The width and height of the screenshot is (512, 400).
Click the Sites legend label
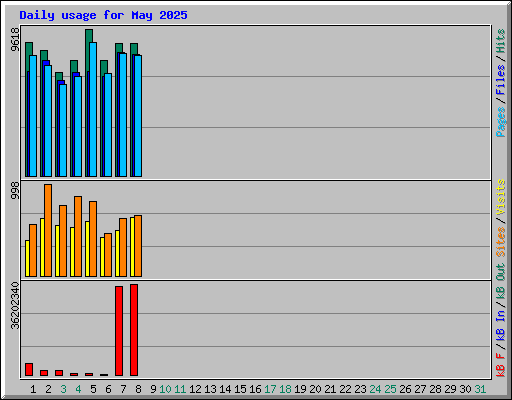501,242
